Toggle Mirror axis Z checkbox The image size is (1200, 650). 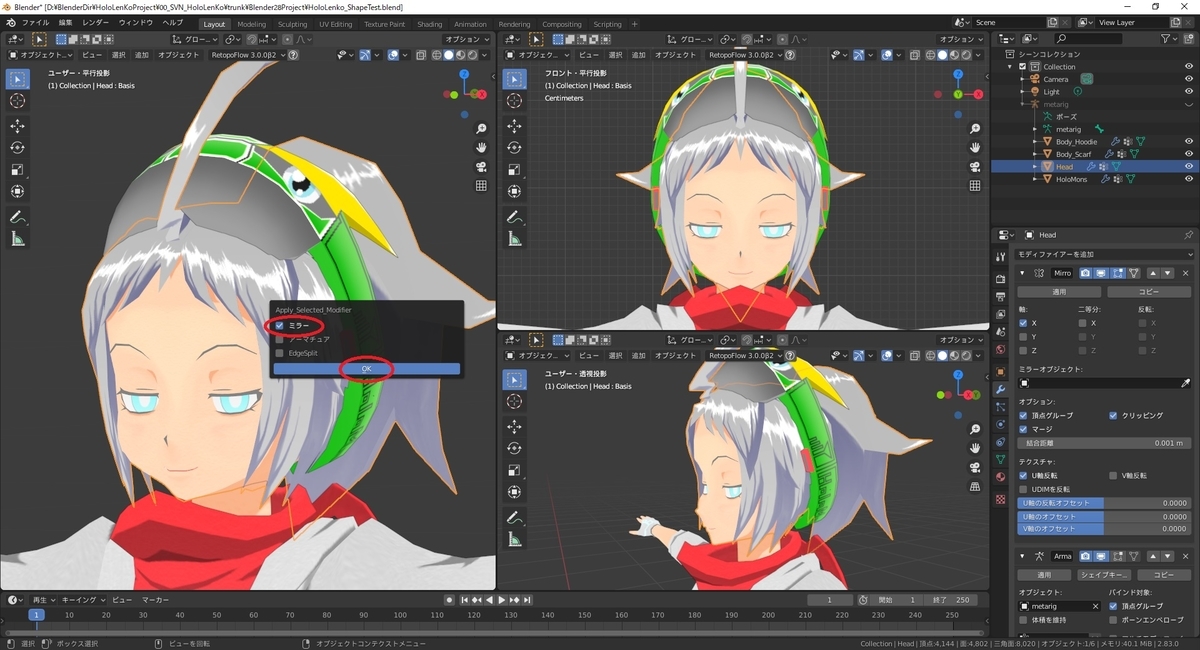1022,351
